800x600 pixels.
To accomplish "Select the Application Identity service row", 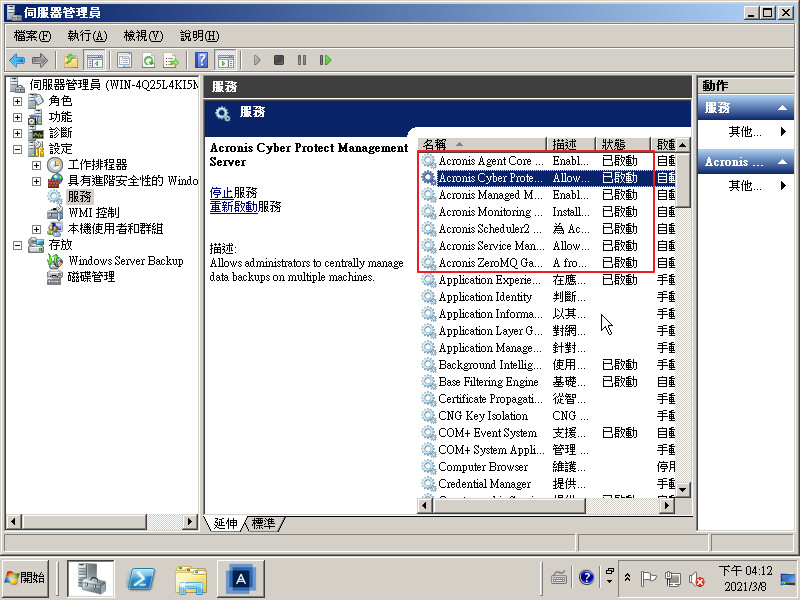I will click(x=547, y=297).
